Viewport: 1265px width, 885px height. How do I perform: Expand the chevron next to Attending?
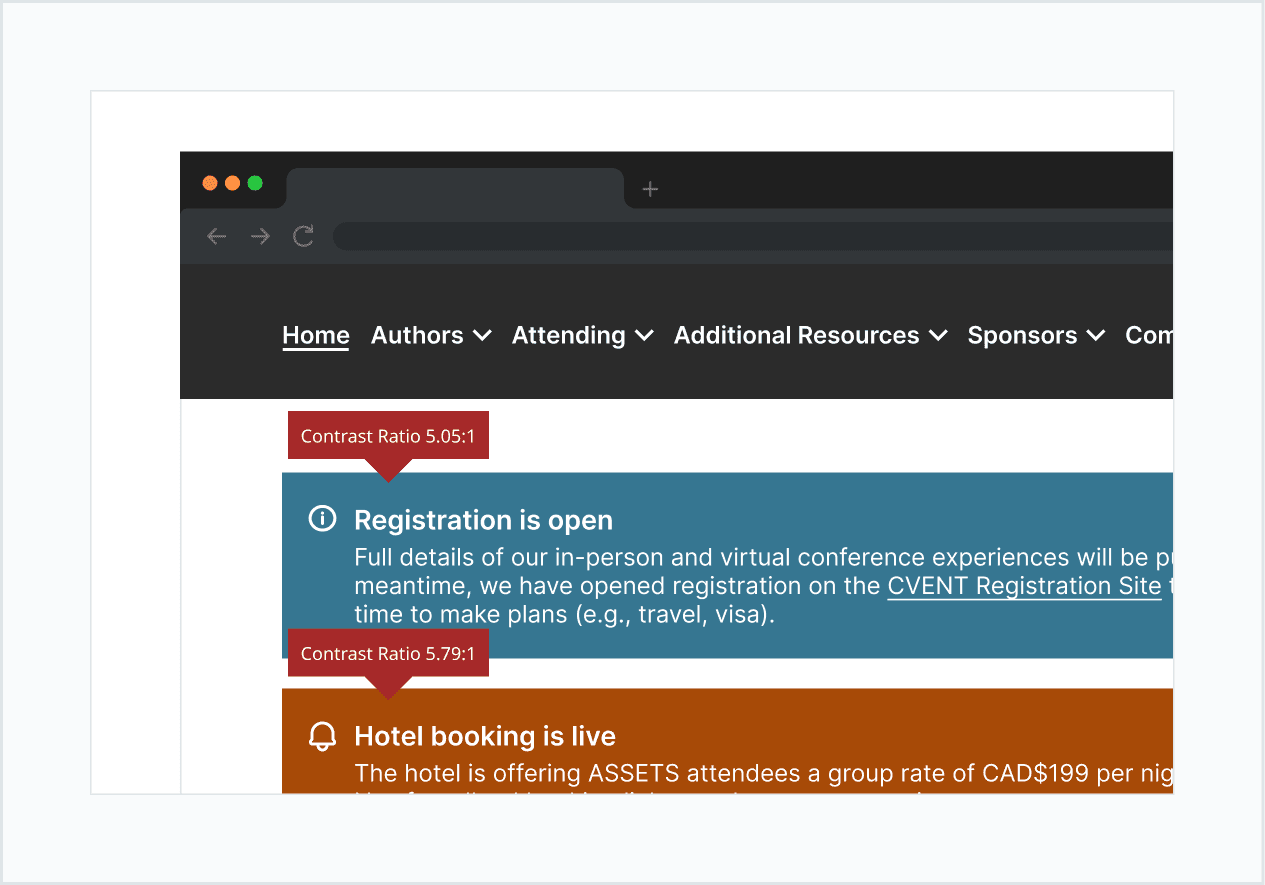644,336
